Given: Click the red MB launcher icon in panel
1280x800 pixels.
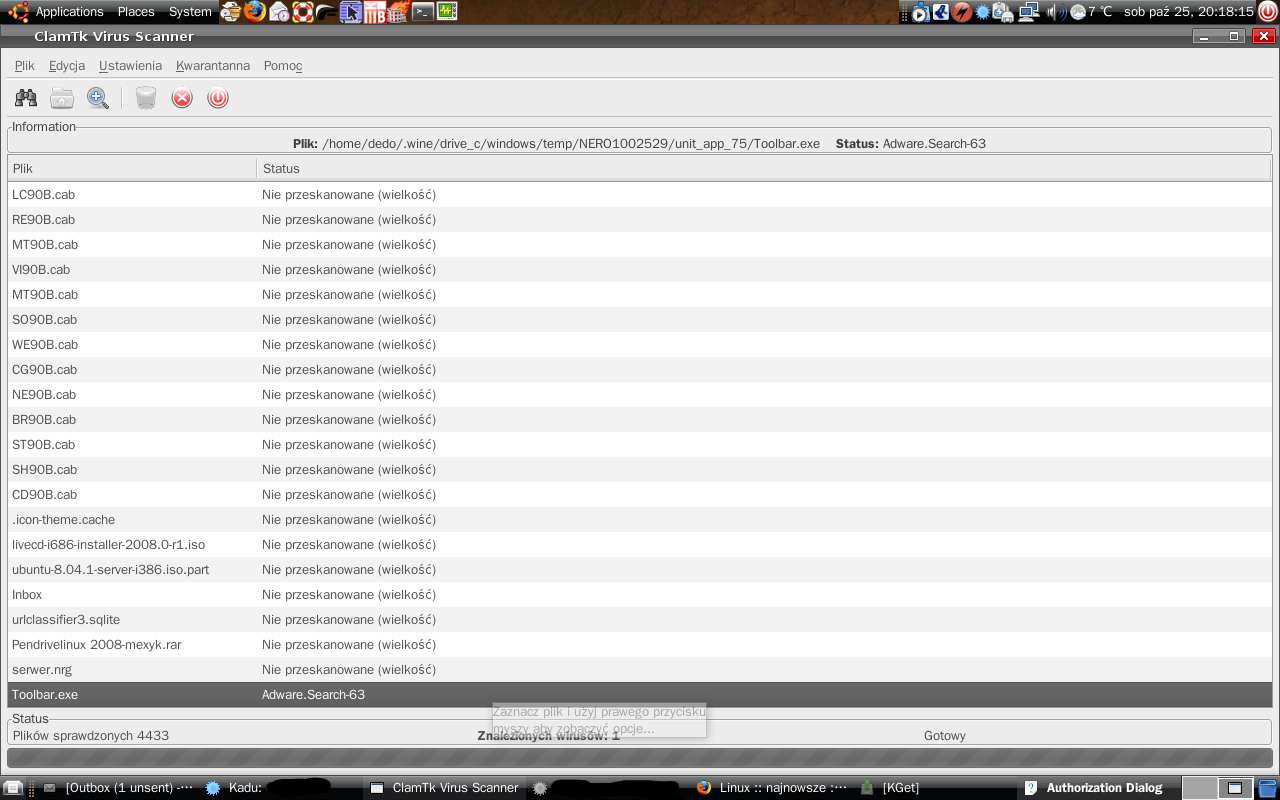Looking at the screenshot, I should (374, 12).
